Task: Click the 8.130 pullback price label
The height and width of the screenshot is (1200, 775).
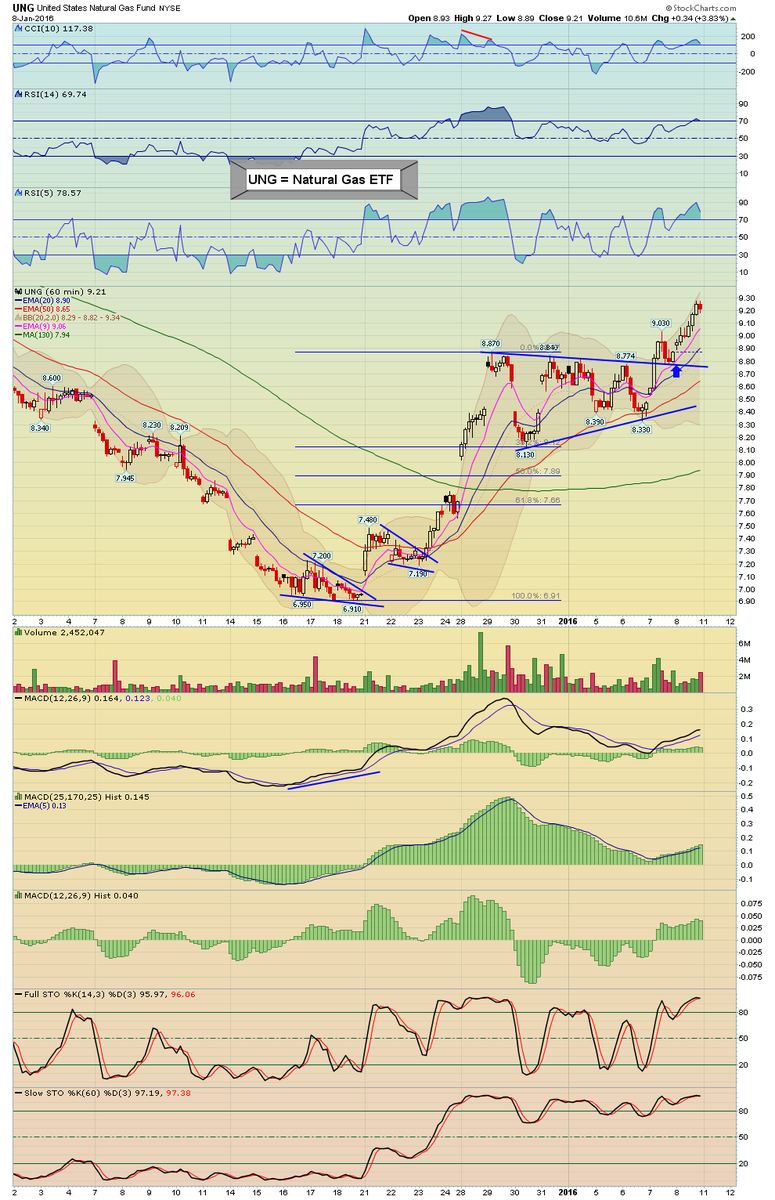Action: [525, 454]
